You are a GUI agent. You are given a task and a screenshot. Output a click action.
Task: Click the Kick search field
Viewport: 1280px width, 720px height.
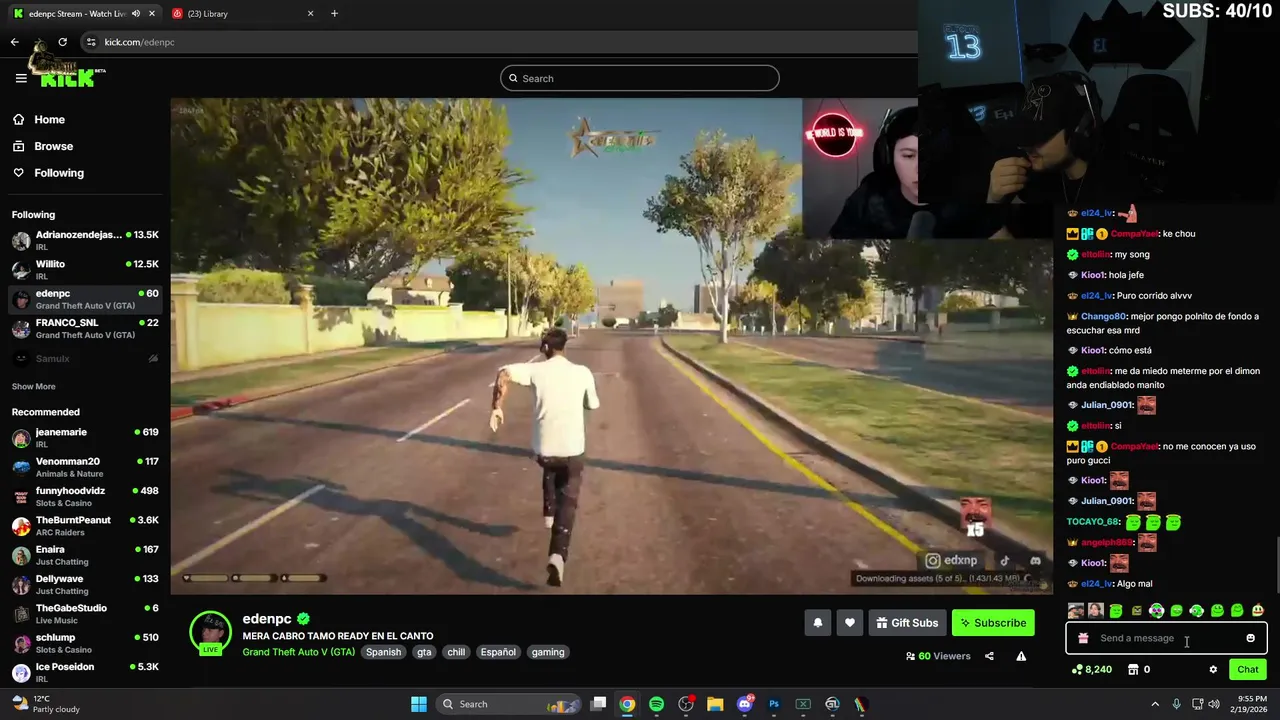point(640,78)
